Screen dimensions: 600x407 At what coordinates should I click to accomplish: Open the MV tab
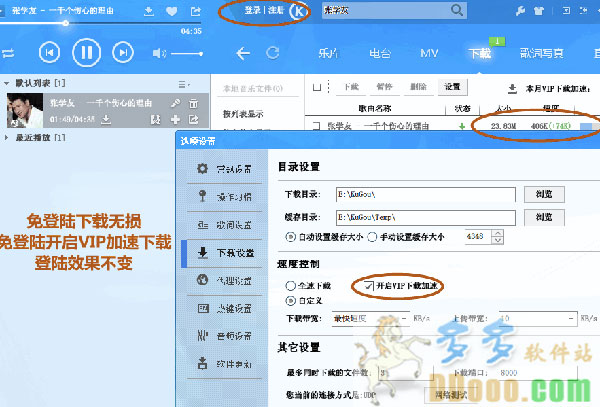pyautogui.click(x=429, y=53)
